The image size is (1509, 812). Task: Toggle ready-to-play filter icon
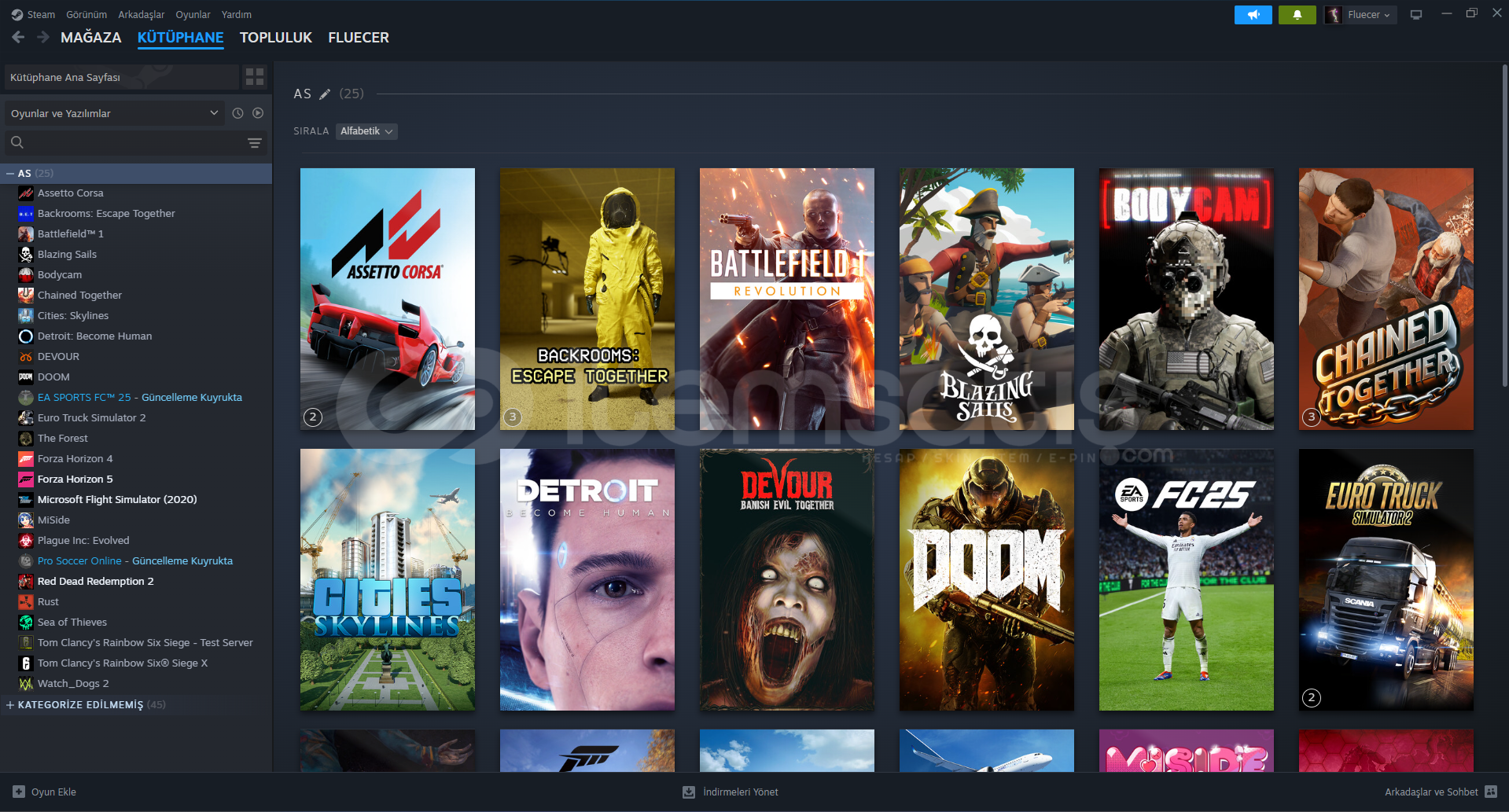(x=258, y=113)
